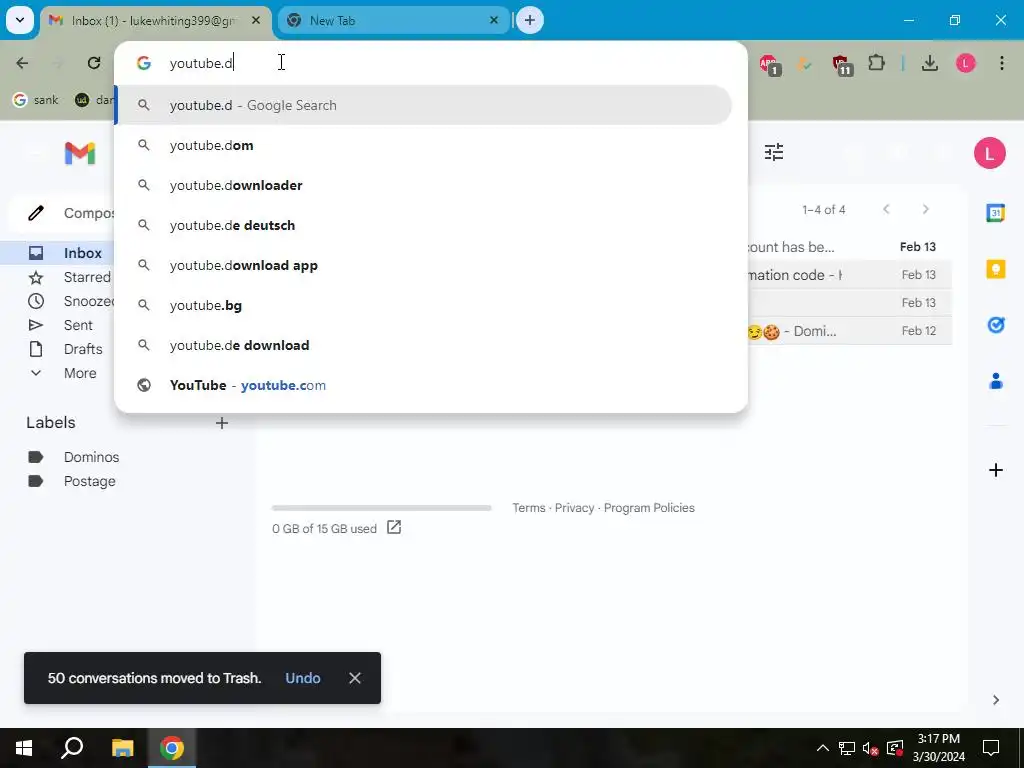Click the browser back arrow
The image size is (1024, 768).
pos(22,63)
